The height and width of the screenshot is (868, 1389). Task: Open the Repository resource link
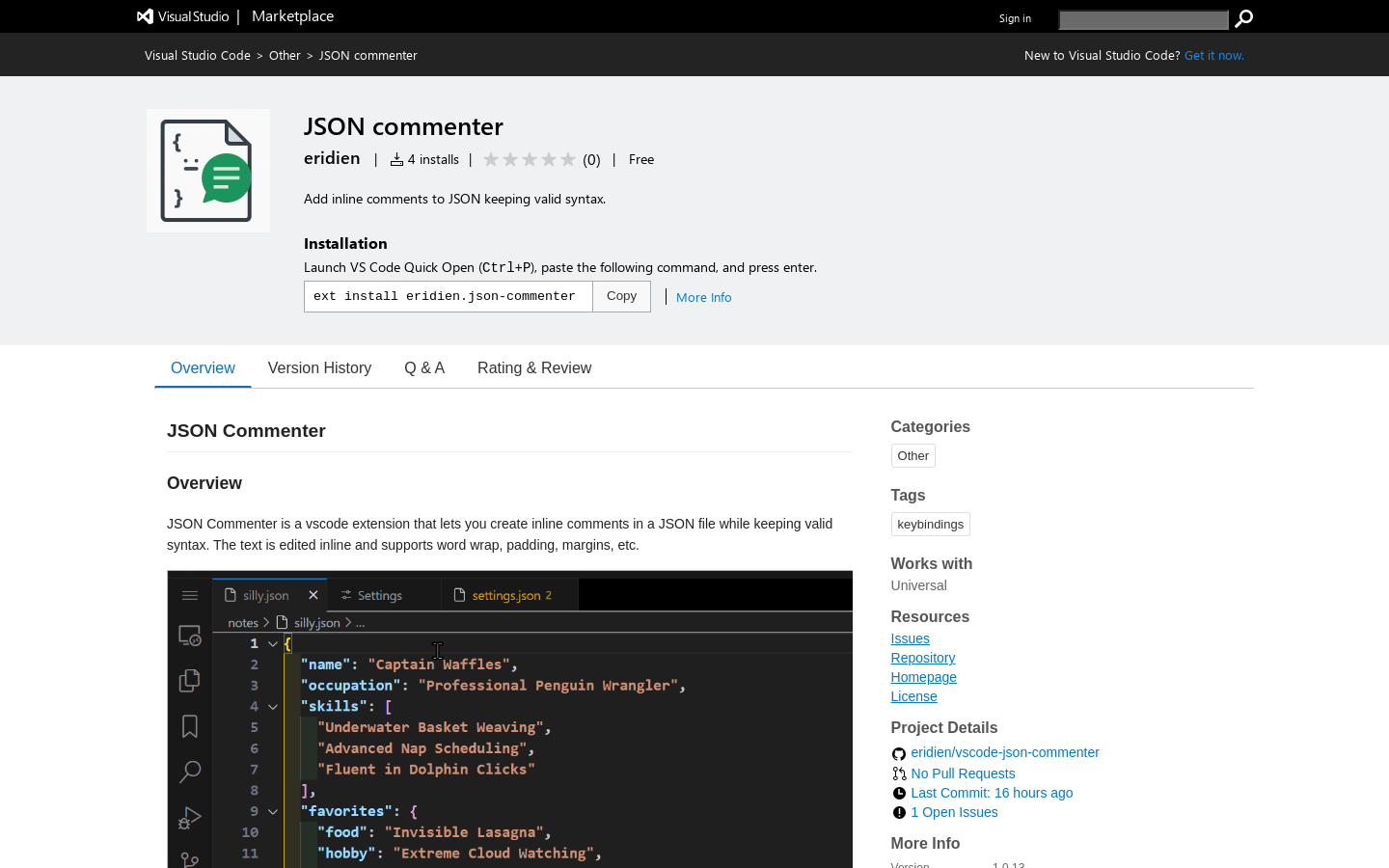point(923,658)
